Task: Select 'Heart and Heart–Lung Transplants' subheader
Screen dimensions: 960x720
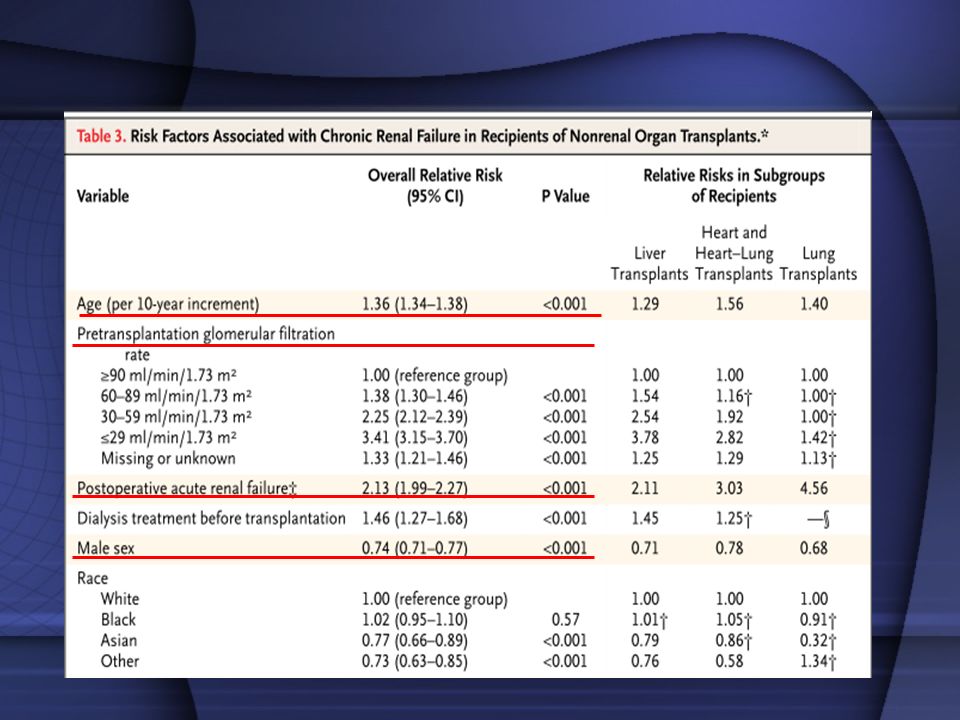Action: click(x=734, y=253)
